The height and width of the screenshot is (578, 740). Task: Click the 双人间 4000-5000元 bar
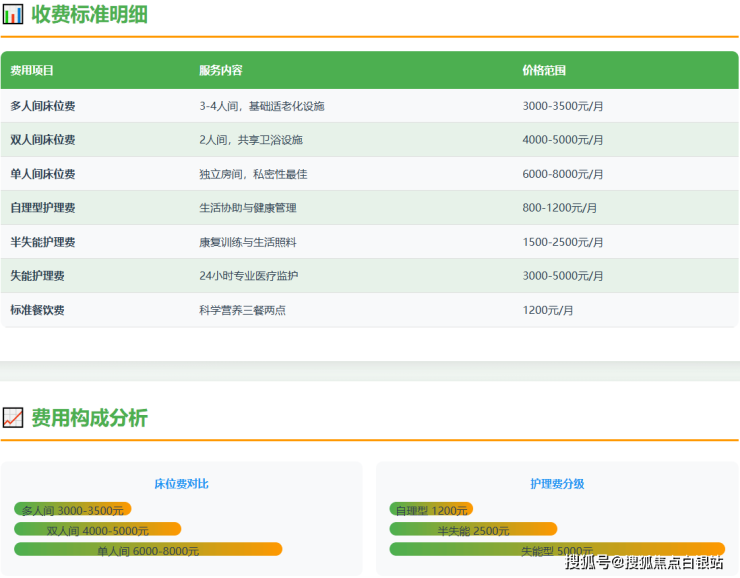pos(98,530)
